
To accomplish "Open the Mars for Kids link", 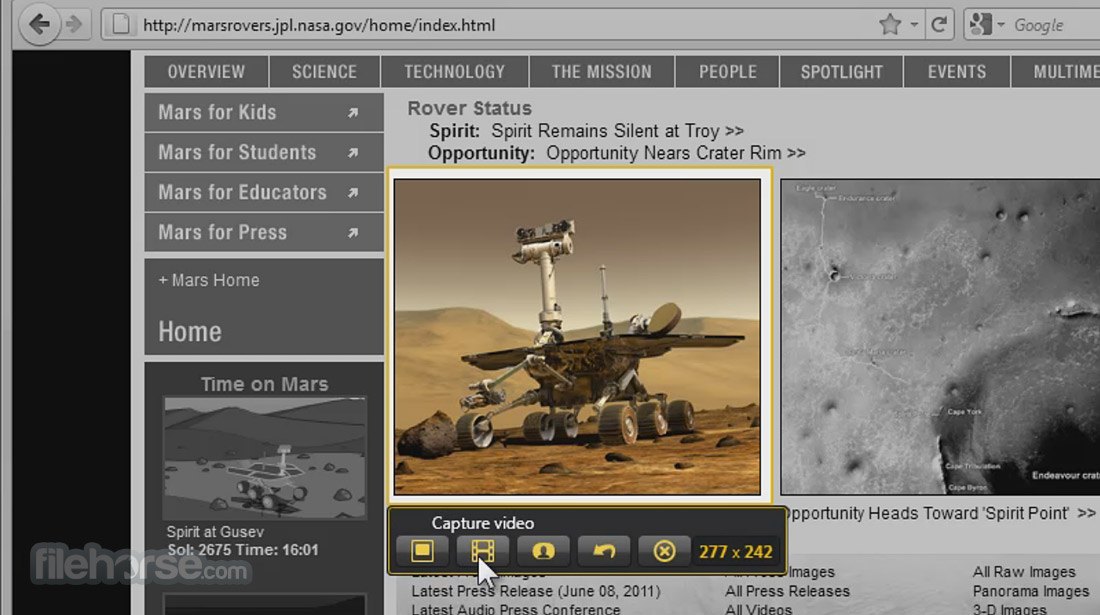I will click(x=264, y=112).
